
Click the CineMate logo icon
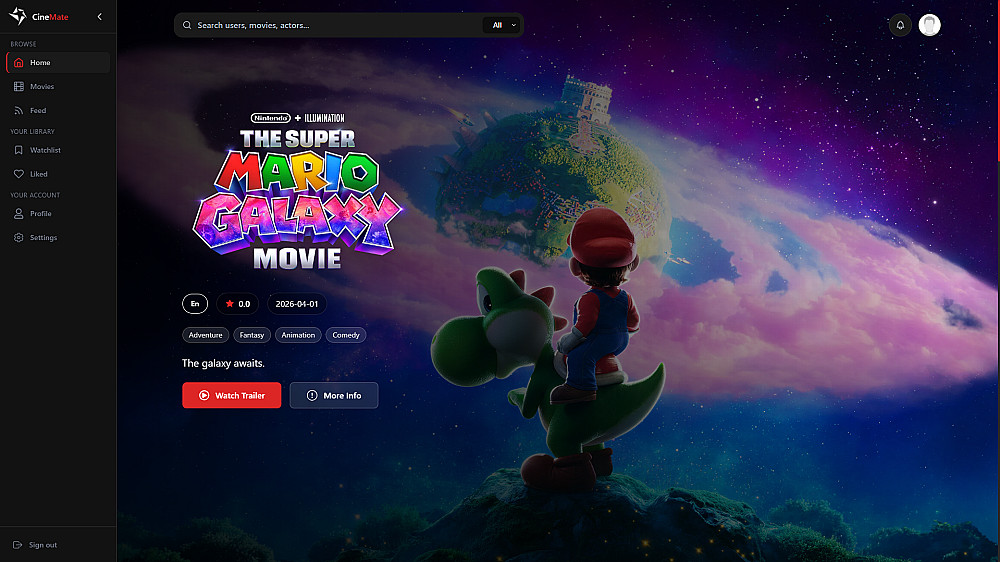point(18,16)
